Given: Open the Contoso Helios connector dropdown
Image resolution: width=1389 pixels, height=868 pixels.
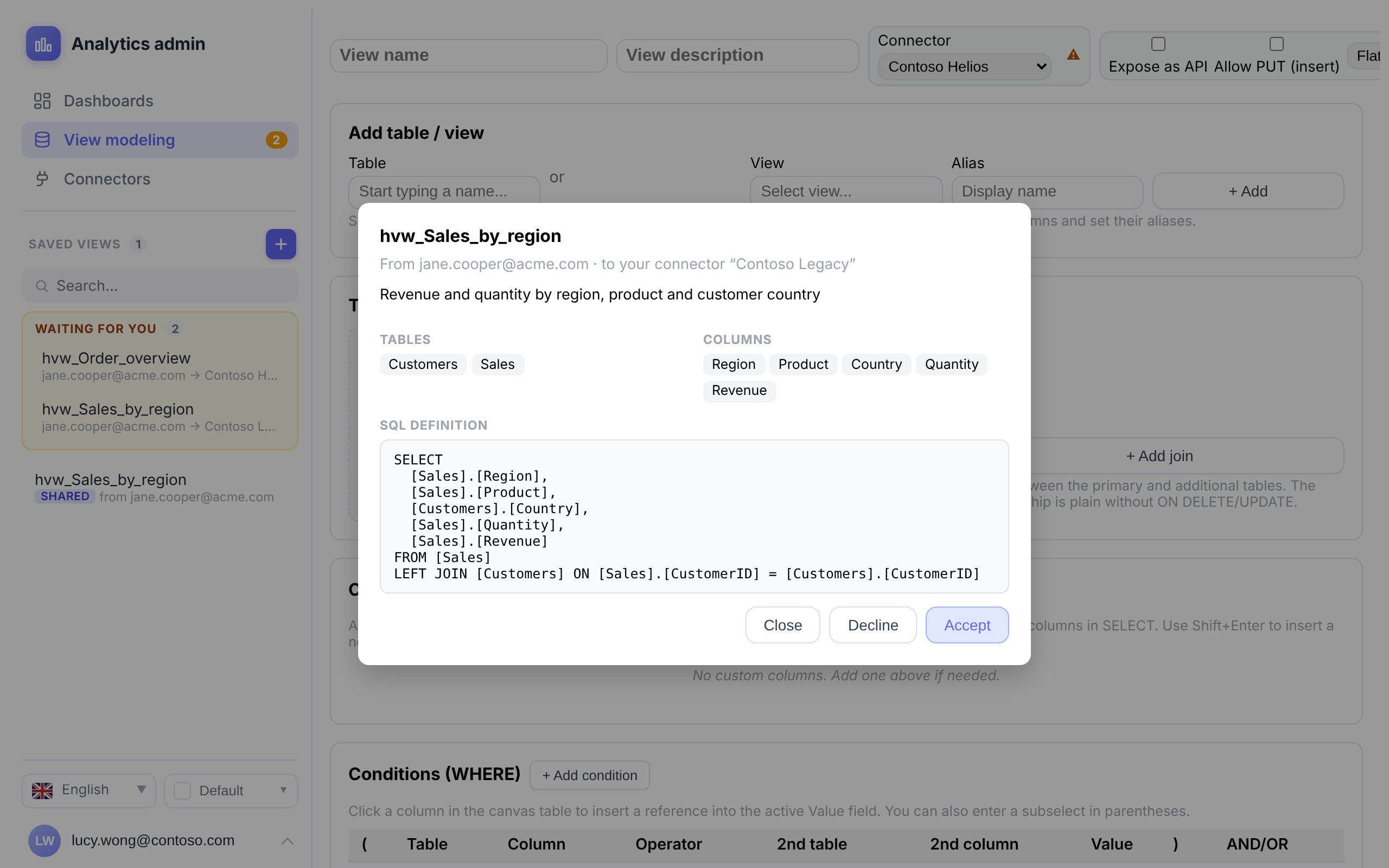Looking at the screenshot, I should pyautogui.click(x=964, y=67).
